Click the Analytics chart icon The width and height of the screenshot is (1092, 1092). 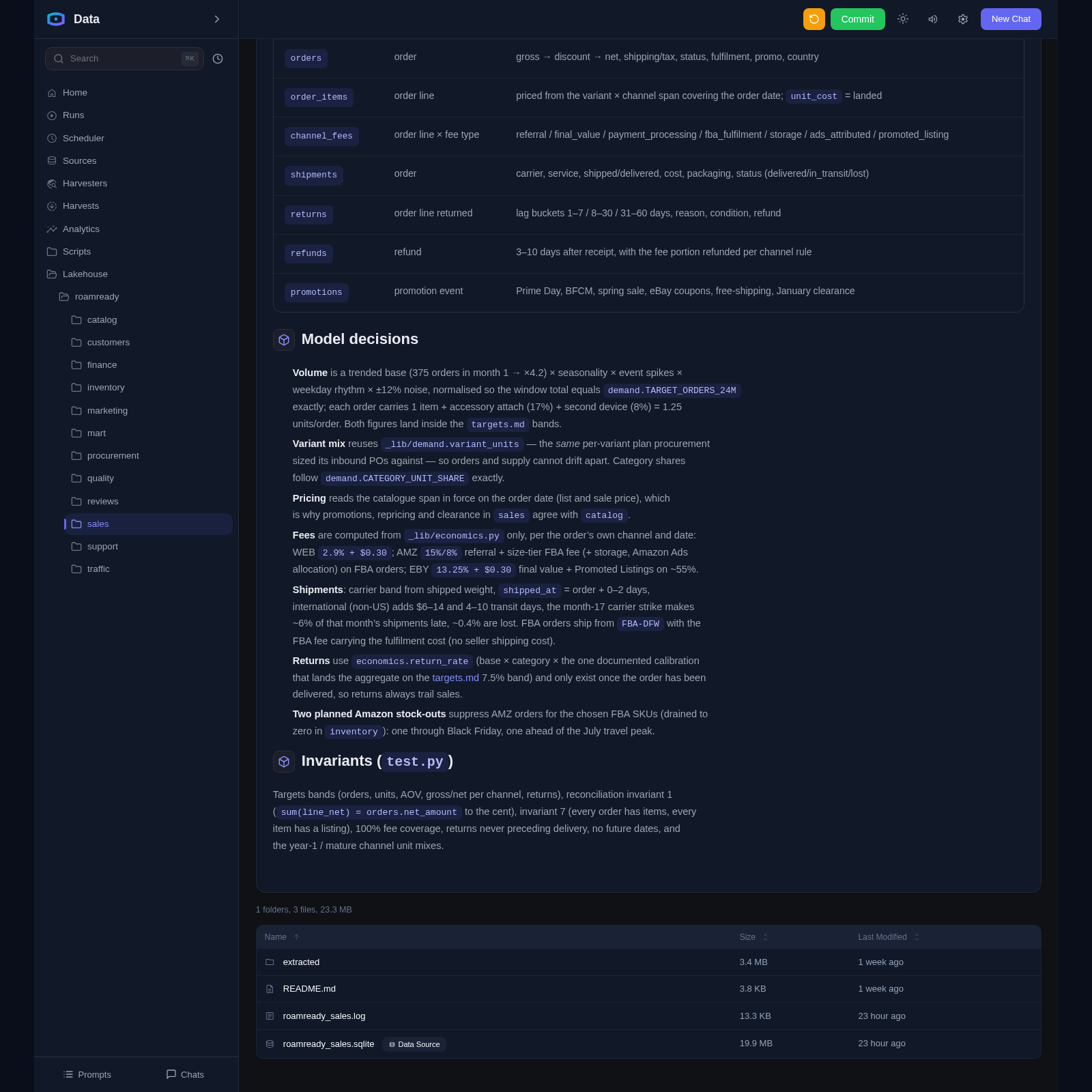tap(52, 229)
